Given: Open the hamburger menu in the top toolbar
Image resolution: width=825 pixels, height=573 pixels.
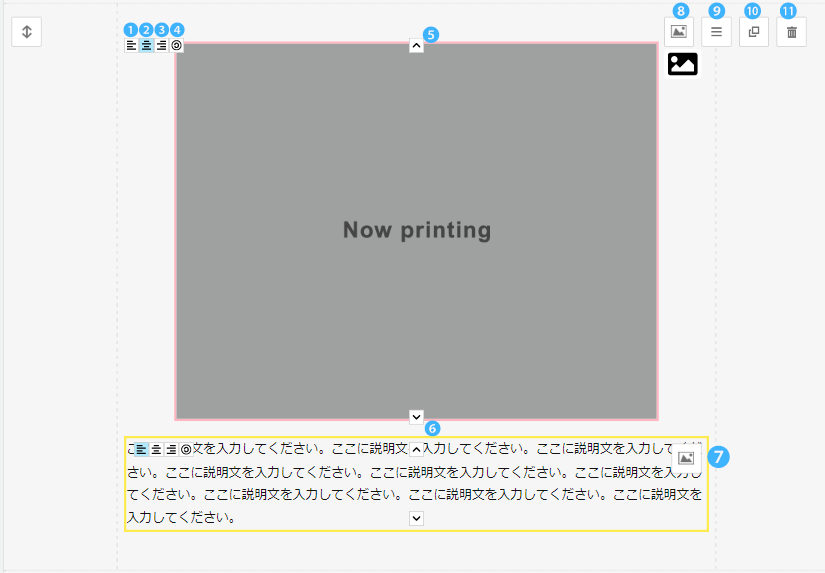Looking at the screenshot, I should (716, 32).
